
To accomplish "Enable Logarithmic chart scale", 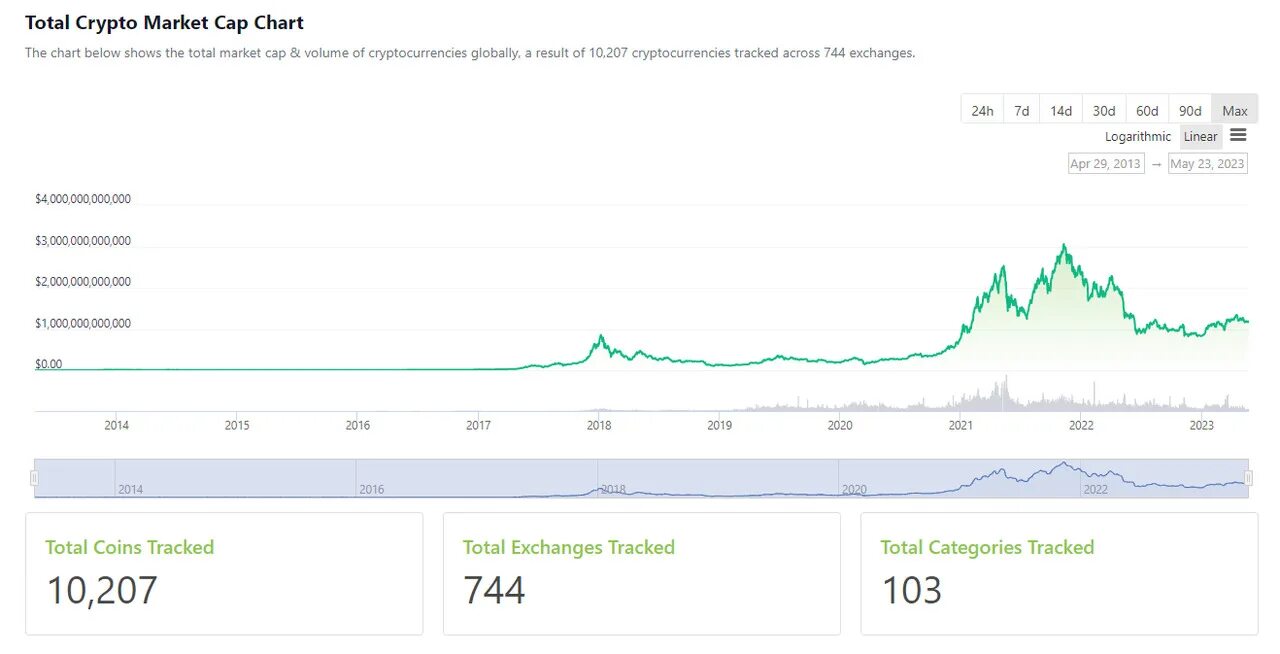I will (x=1137, y=137).
